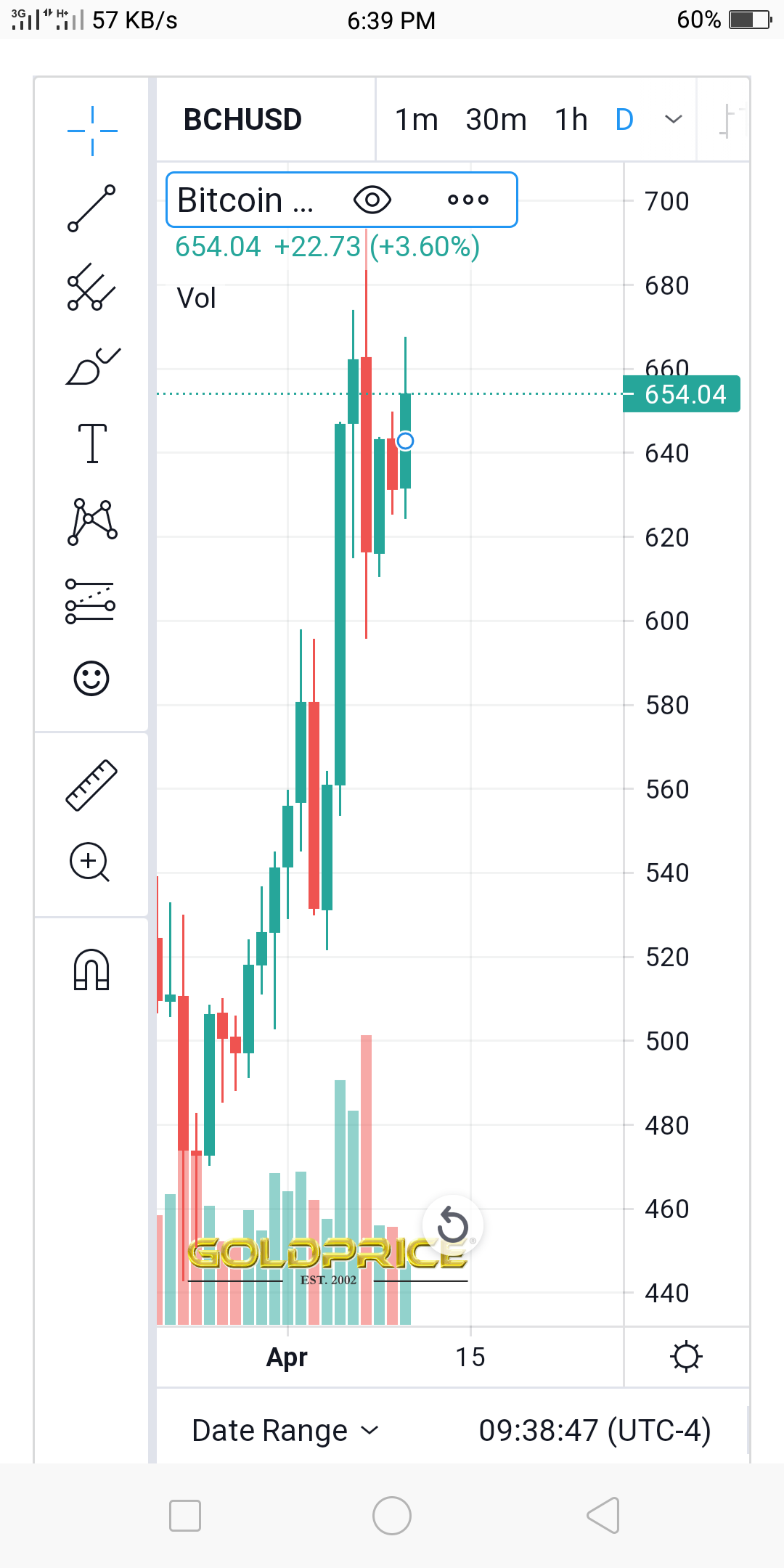The width and height of the screenshot is (784, 1568).
Task: Open the Bitcoin legend more options menu
Action: [468, 200]
